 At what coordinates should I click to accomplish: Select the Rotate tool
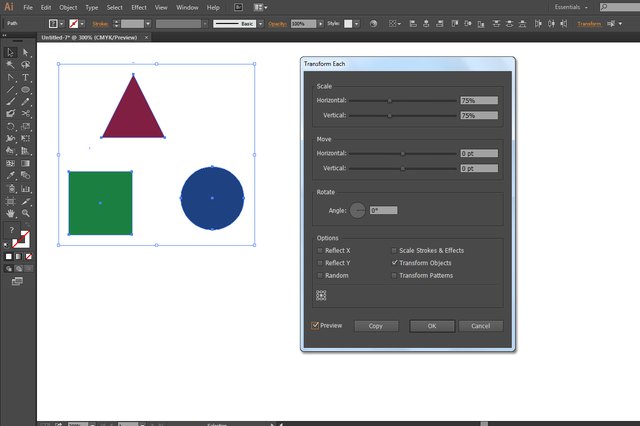pyautogui.click(x=10, y=126)
